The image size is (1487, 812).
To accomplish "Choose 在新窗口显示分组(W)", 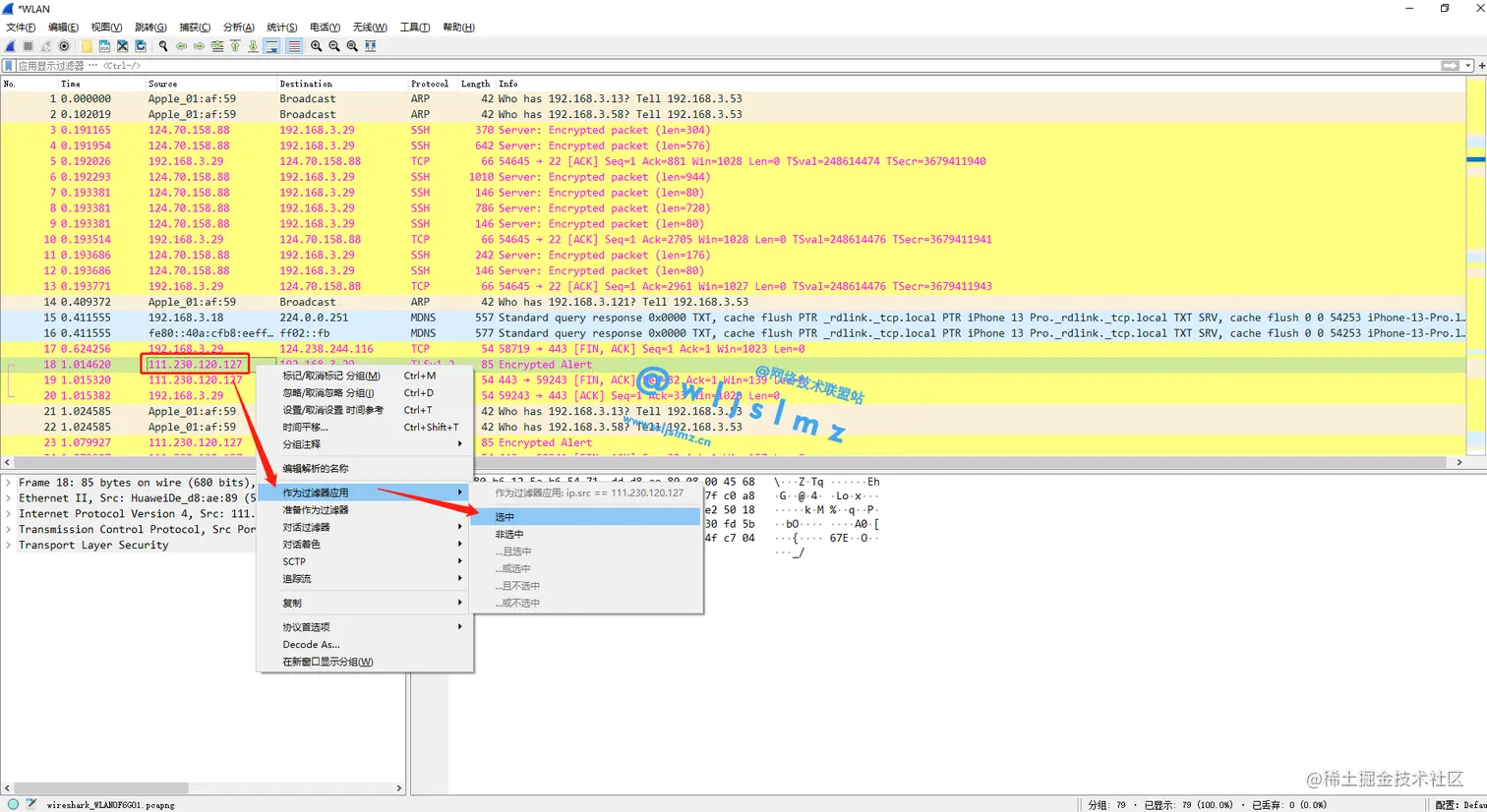I will coord(364,662).
